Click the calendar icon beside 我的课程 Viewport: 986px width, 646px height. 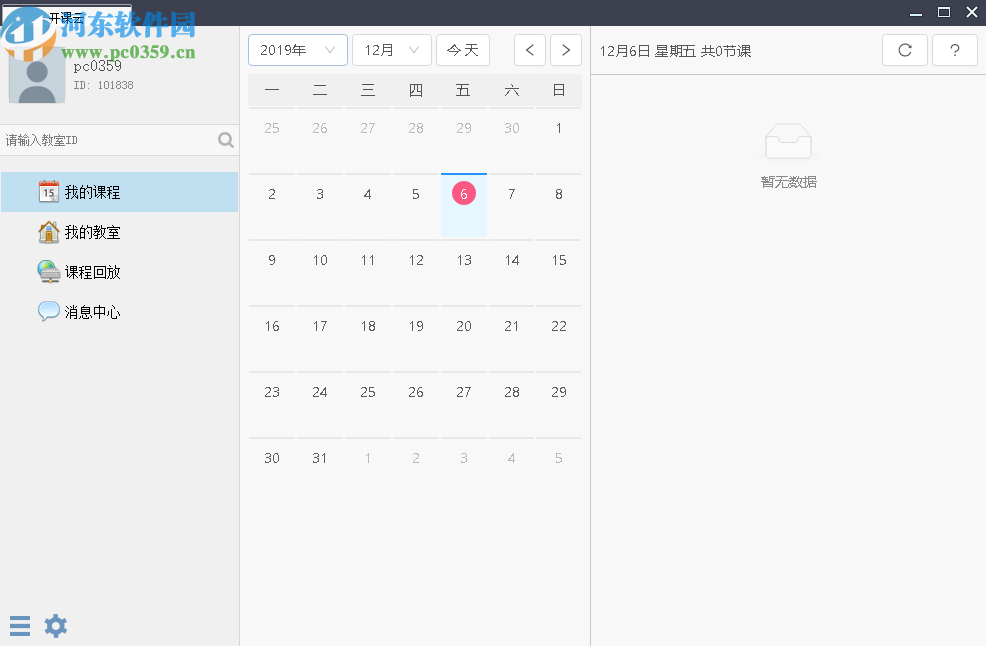point(48,191)
